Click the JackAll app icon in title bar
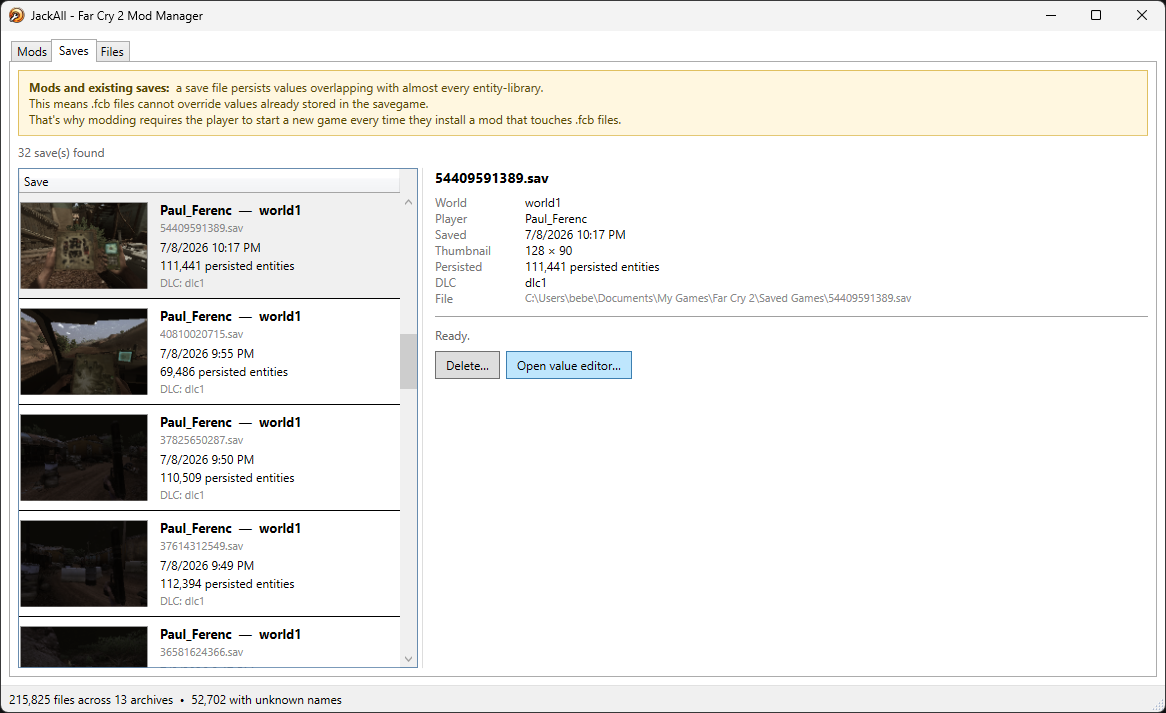1166x713 pixels. click(16, 15)
